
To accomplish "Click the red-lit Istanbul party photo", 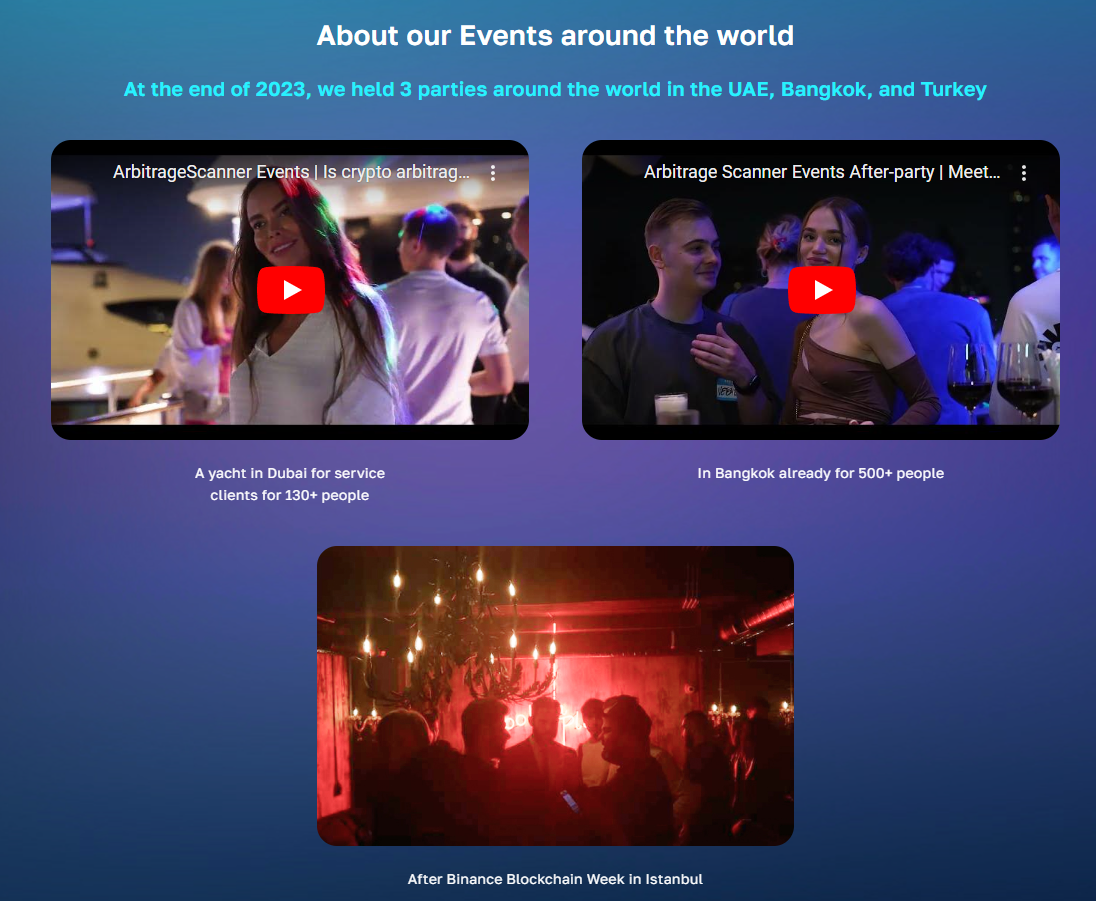I will click(555, 695).
